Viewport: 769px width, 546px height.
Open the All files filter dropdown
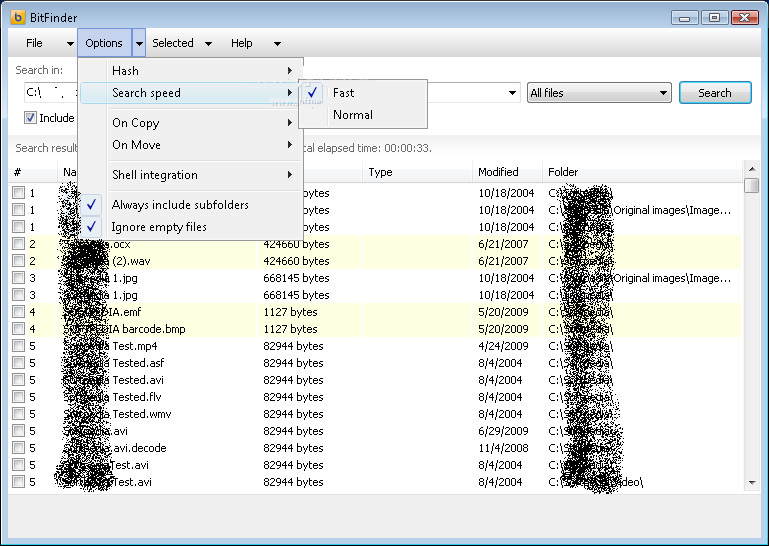pos(599,93)
